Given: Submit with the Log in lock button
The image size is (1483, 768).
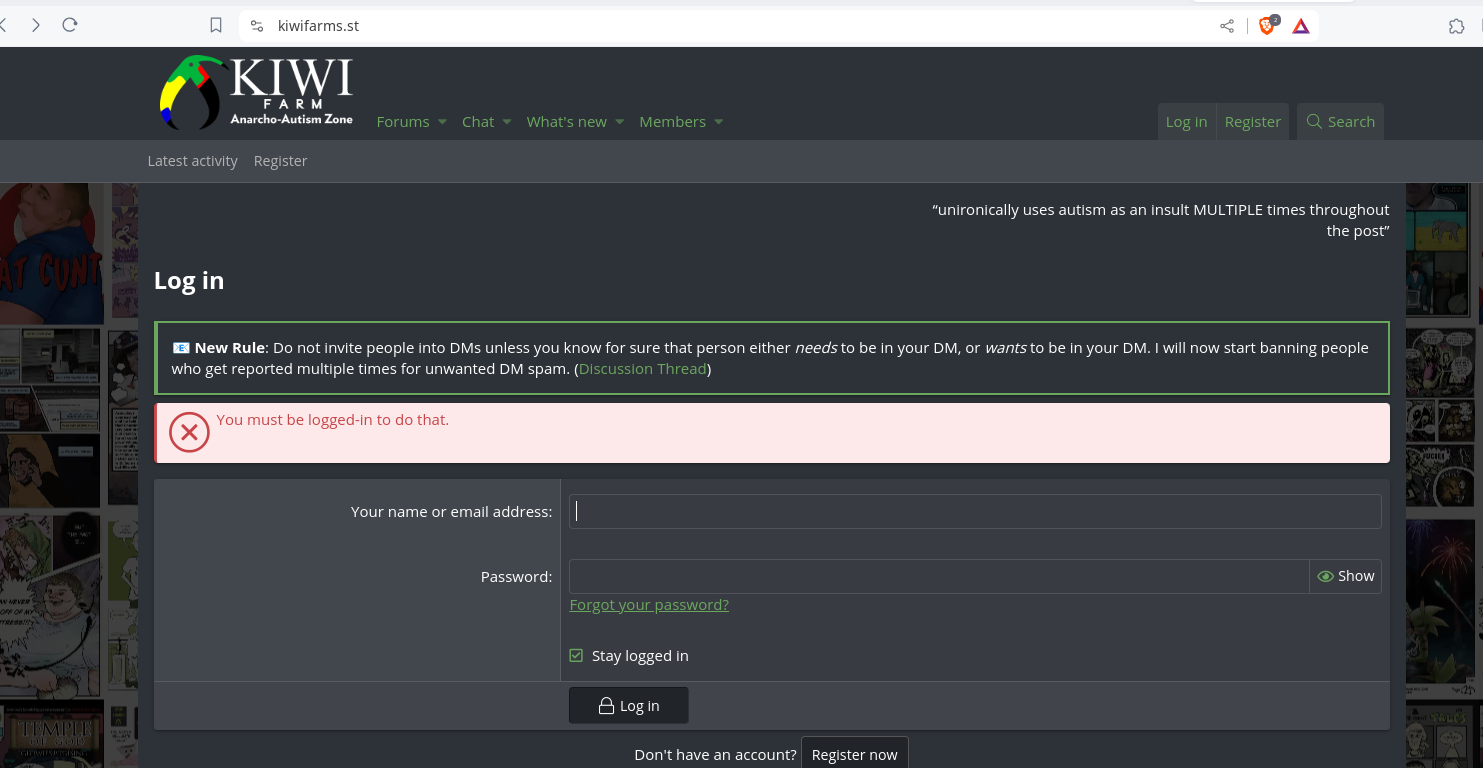Looking at the screenshot, I should pos(628,705).
